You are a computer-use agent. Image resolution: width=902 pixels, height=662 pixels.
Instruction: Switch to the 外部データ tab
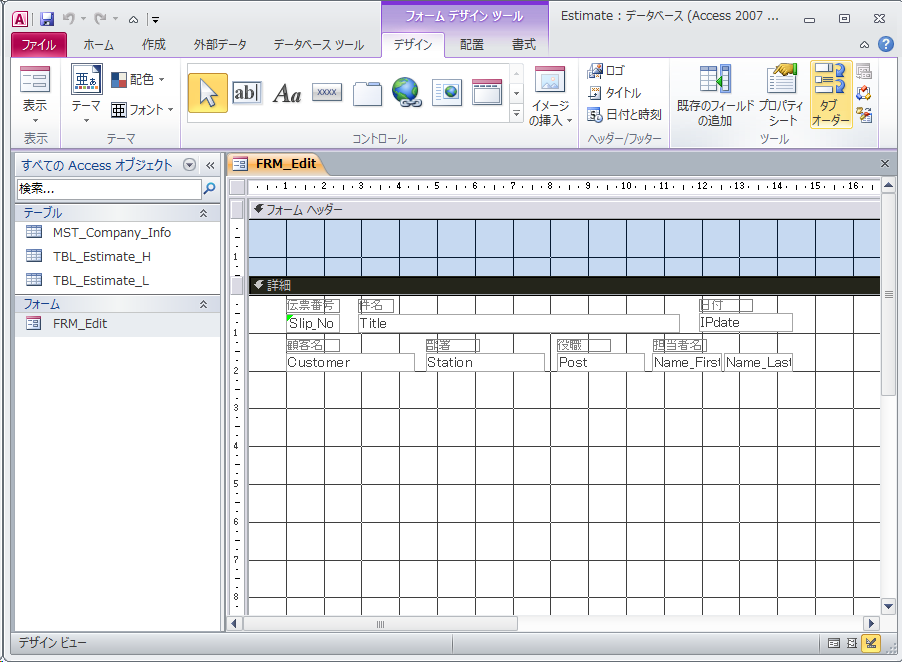click(220, 44)
